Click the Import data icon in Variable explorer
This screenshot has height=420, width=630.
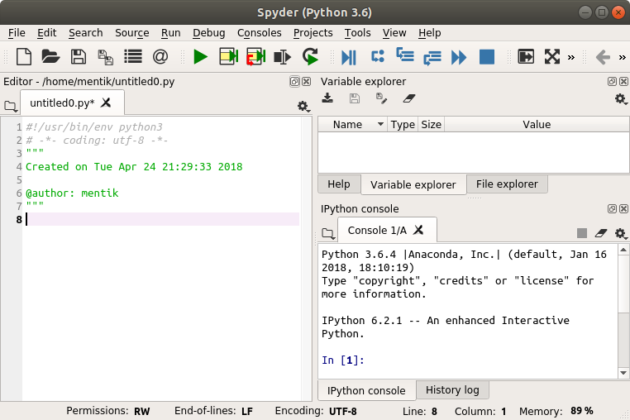[x=328, y=99]
